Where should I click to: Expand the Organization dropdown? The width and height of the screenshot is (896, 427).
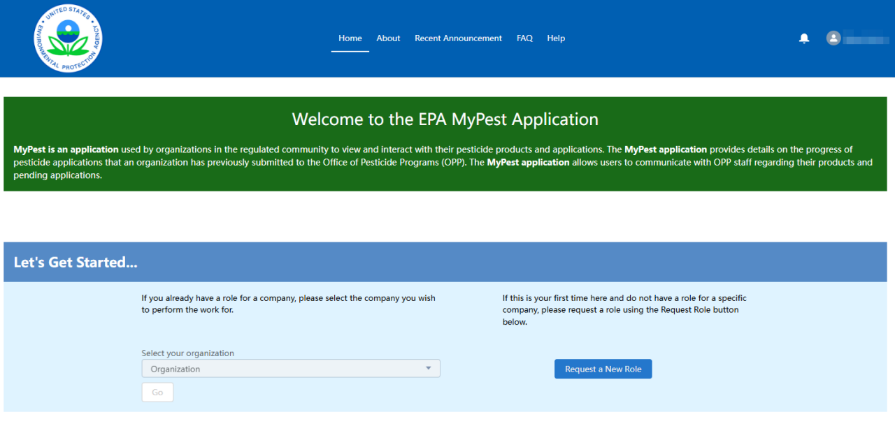coord(291,369)
